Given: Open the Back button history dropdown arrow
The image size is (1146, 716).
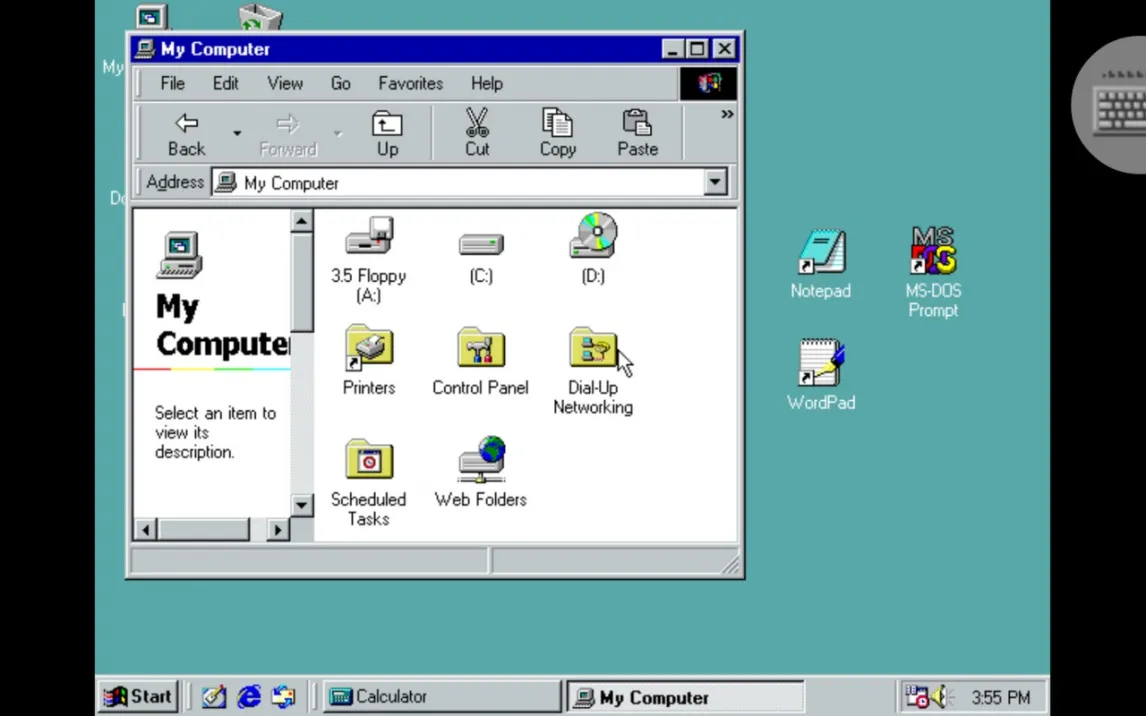Looking at the screenshot, I should [237, 133].
